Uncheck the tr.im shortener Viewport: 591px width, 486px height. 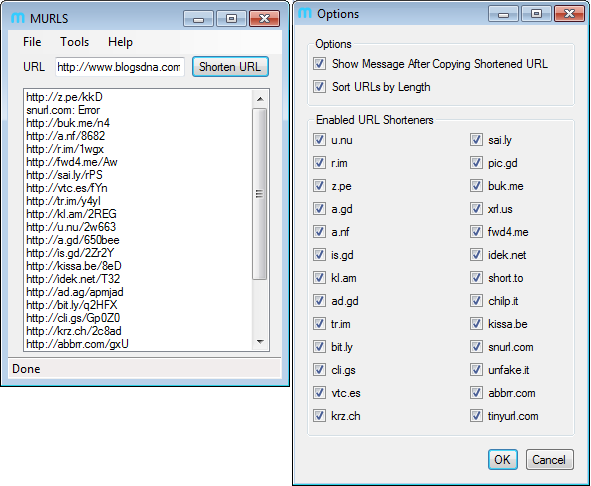319,324
